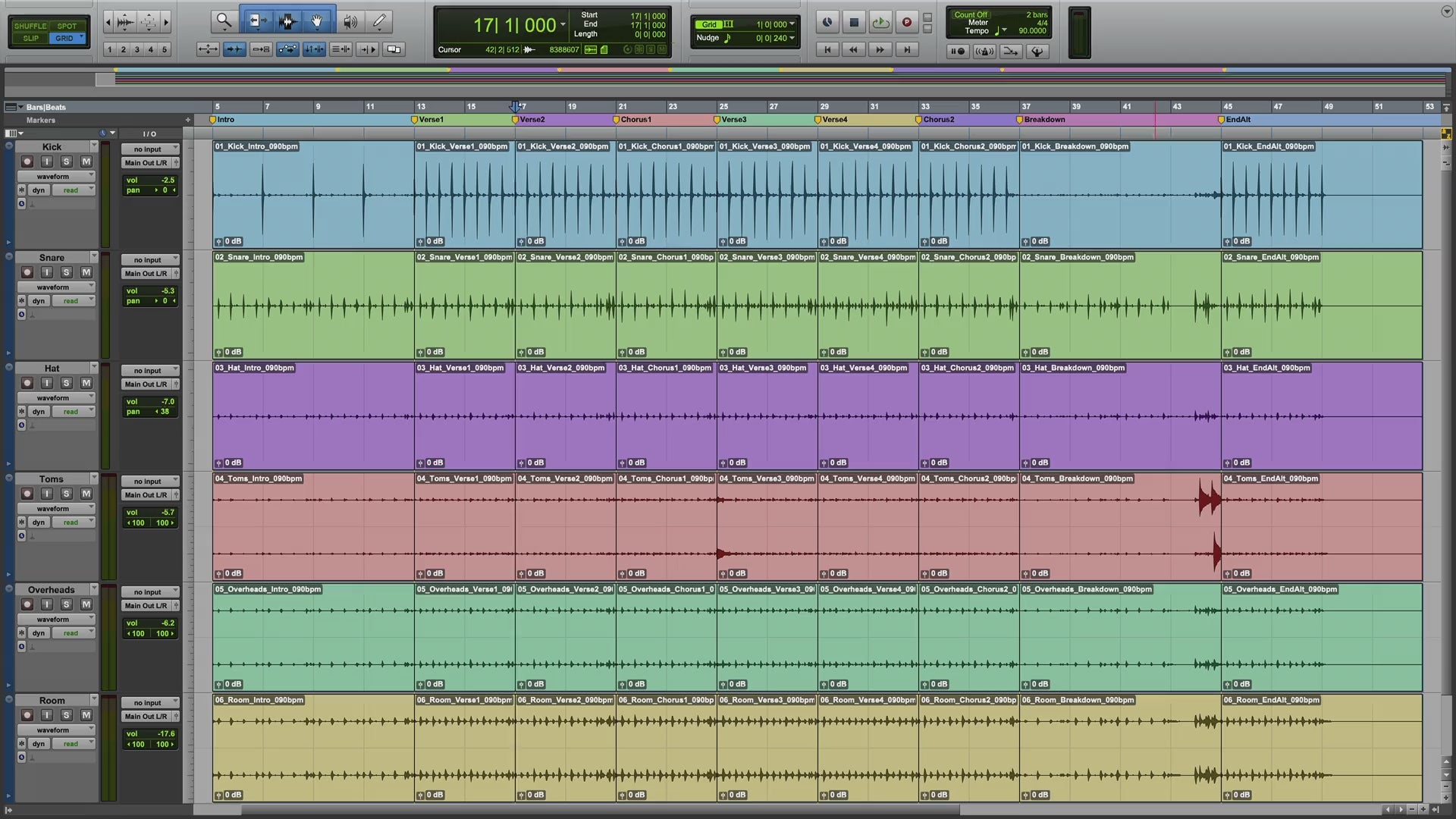Solo the Kick track
Screen dimensions: 1456x819
tap(66, 162)
